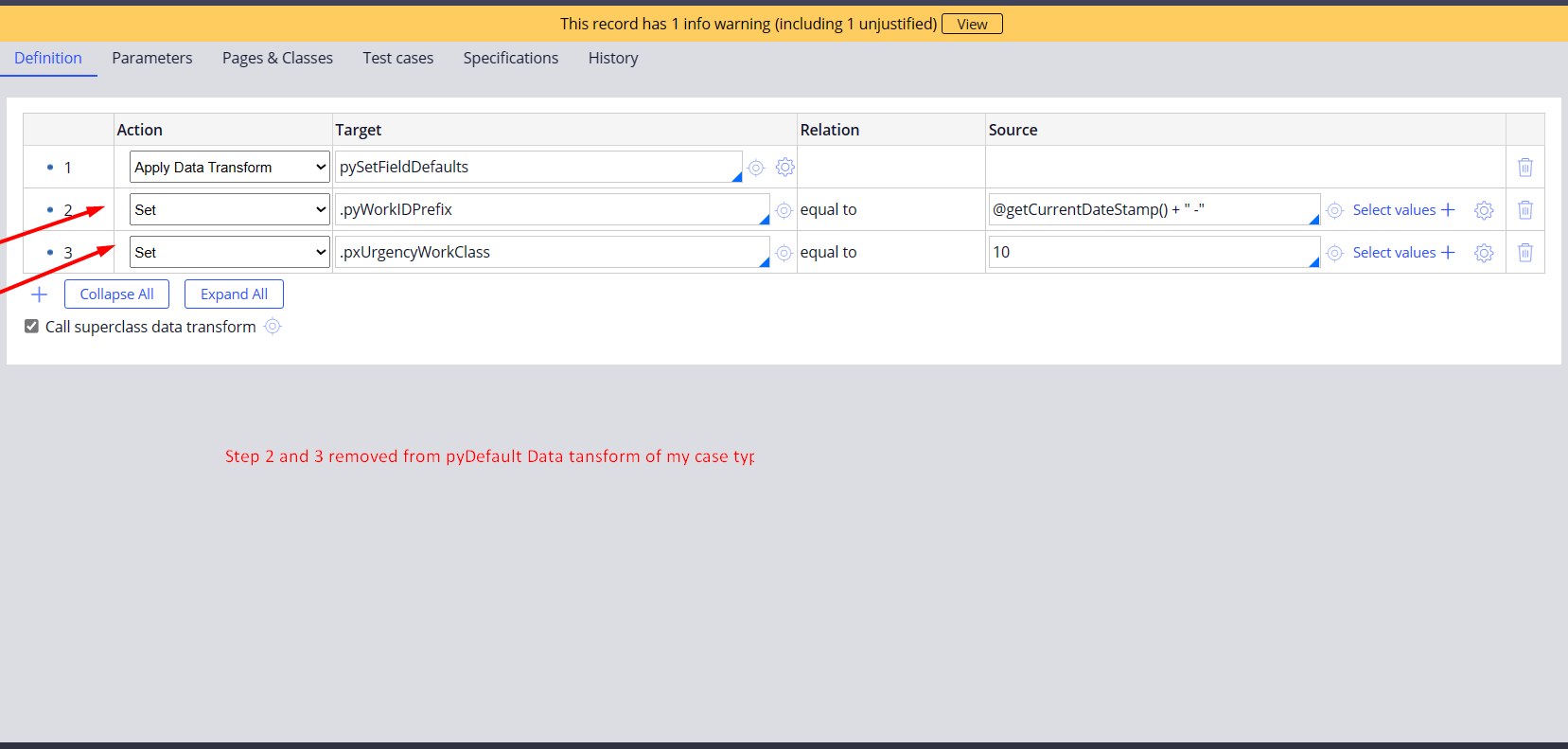
Task: Click Select values link for .pyWorkIDPrefix row
Action: coord(1403,210)
